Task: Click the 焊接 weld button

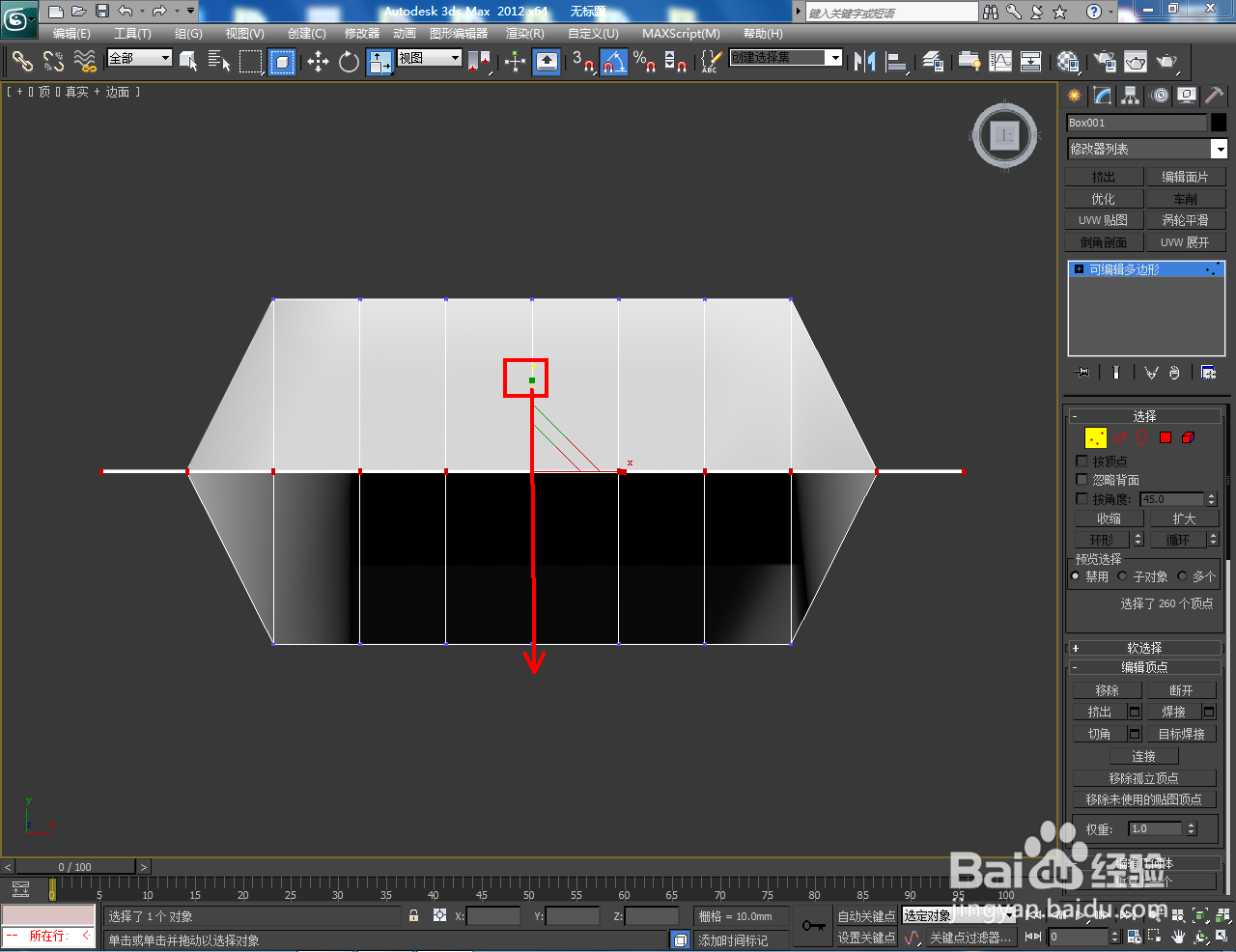Action: point(1173,712)
